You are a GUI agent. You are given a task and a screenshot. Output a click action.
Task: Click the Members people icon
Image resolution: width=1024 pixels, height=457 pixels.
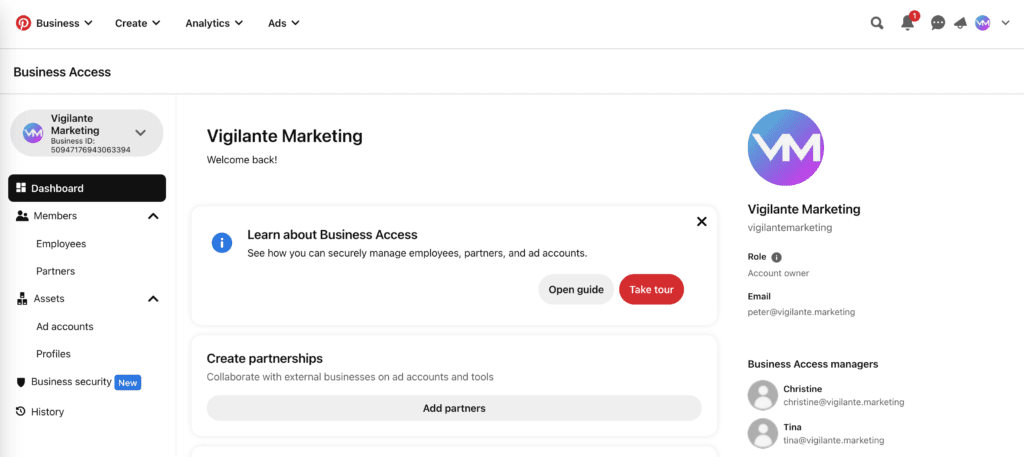point(22,216)
